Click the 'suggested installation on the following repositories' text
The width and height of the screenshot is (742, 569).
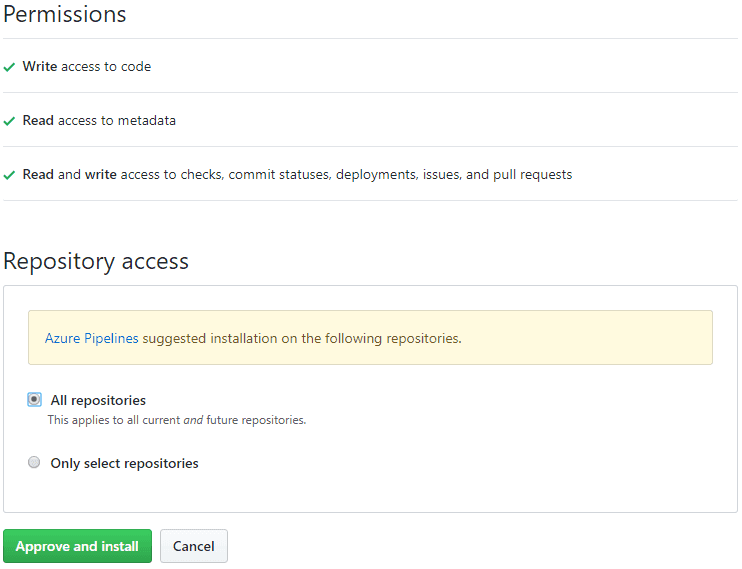point(302,338)
